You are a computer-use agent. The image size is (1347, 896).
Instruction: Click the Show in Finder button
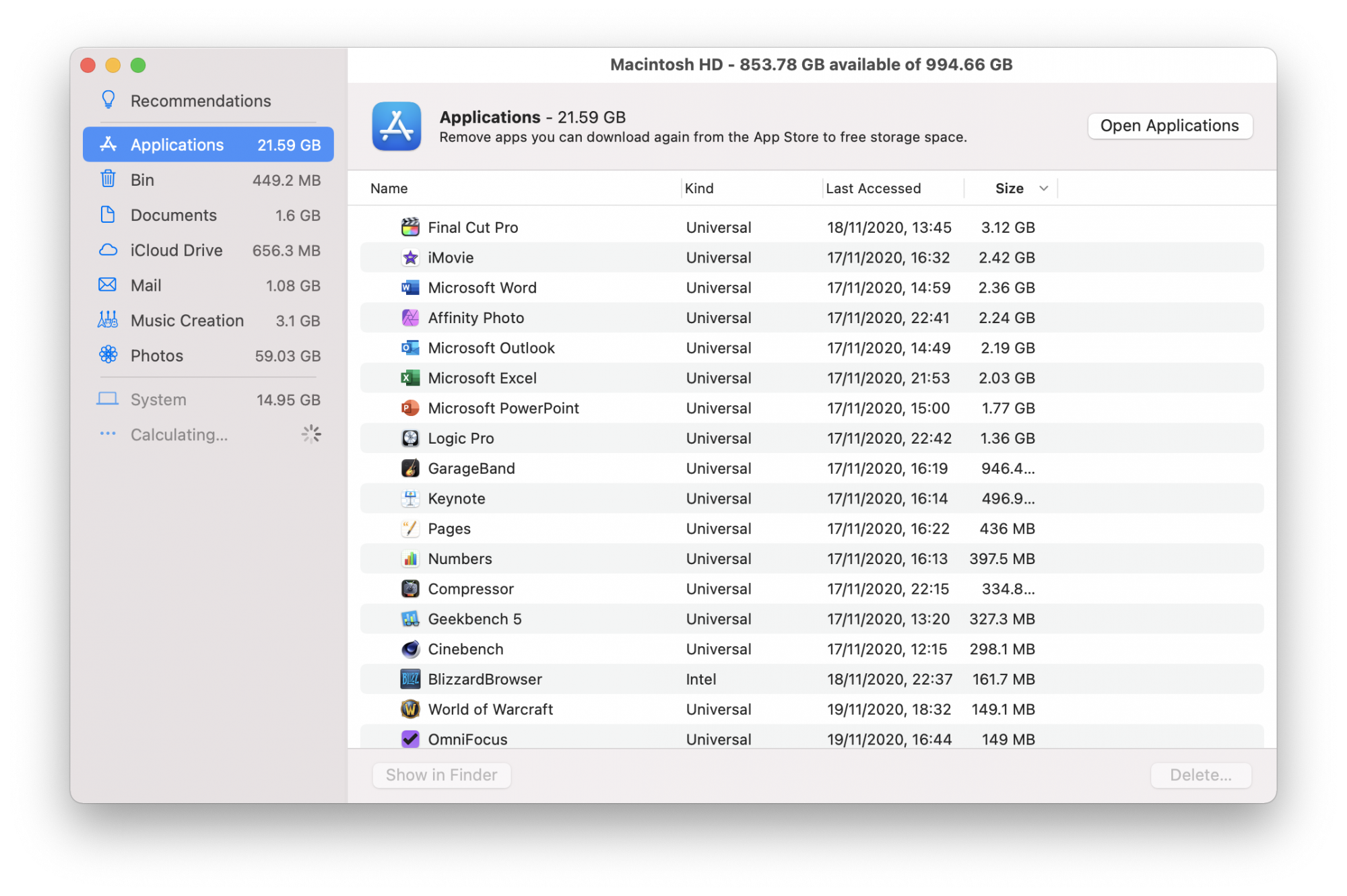pyautogui.click(x=441, y=775)
